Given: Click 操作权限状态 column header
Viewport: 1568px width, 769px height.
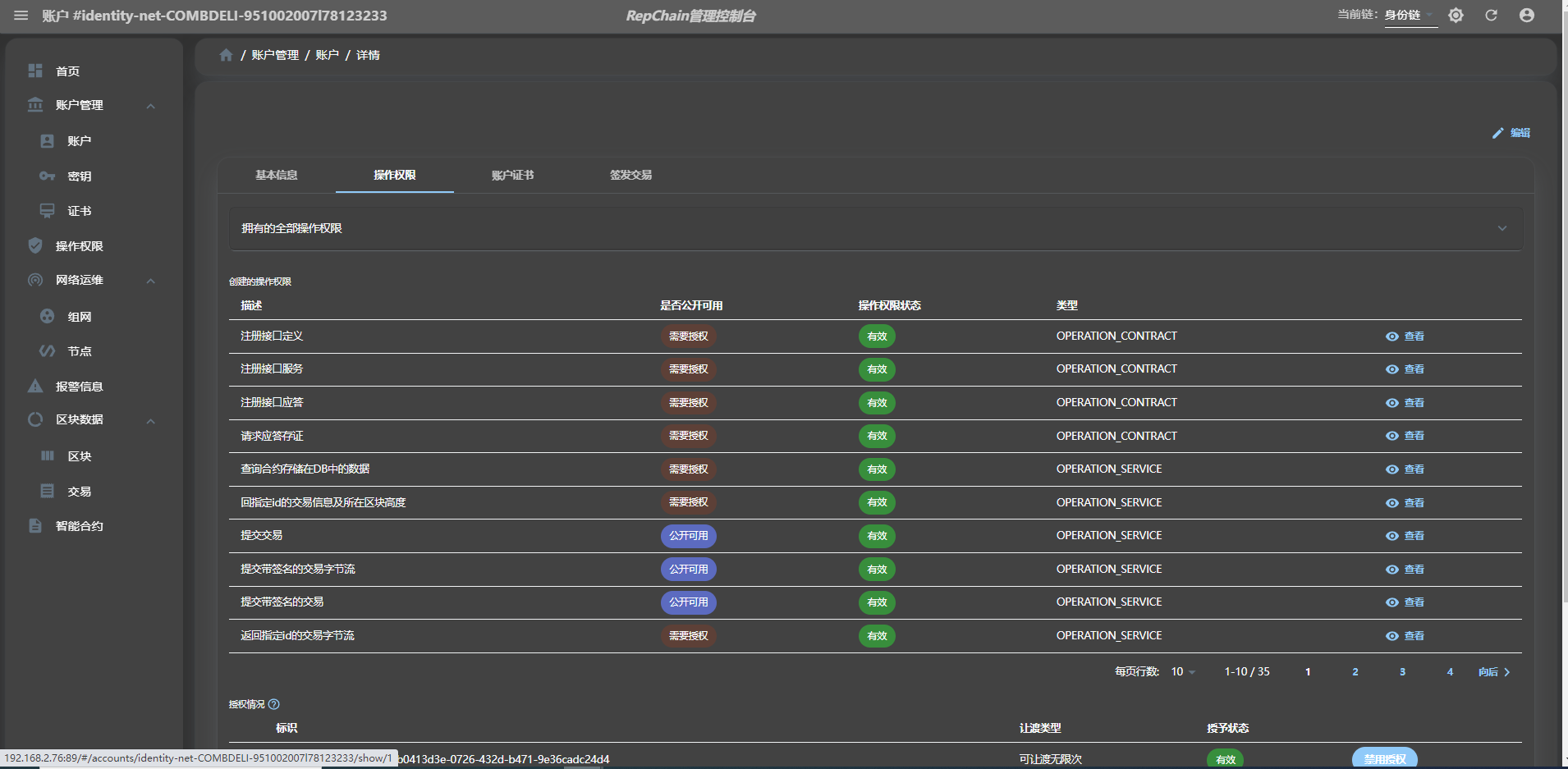Looking at the screenshot, I should click(x=890, y=305).
